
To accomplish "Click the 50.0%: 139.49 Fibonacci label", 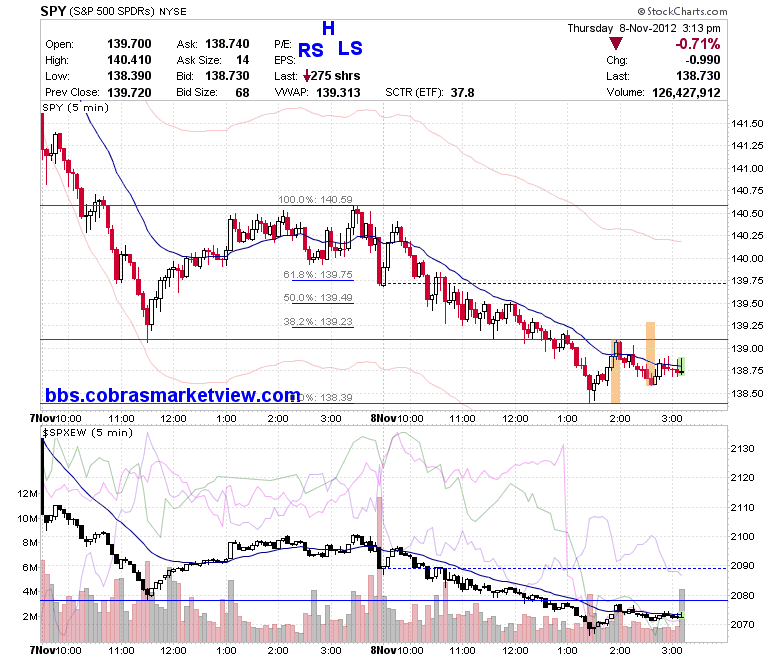I will point(318,297).
